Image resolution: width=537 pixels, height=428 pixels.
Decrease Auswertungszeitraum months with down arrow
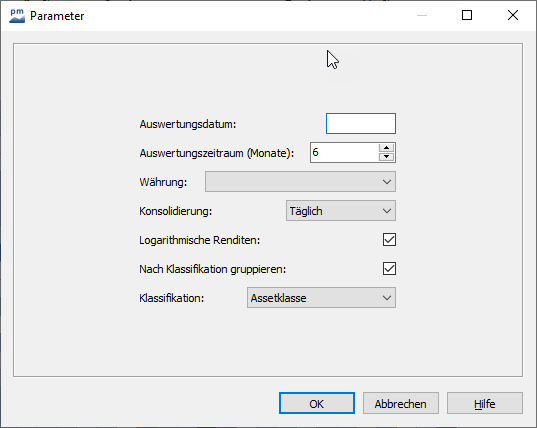point(387,157)
